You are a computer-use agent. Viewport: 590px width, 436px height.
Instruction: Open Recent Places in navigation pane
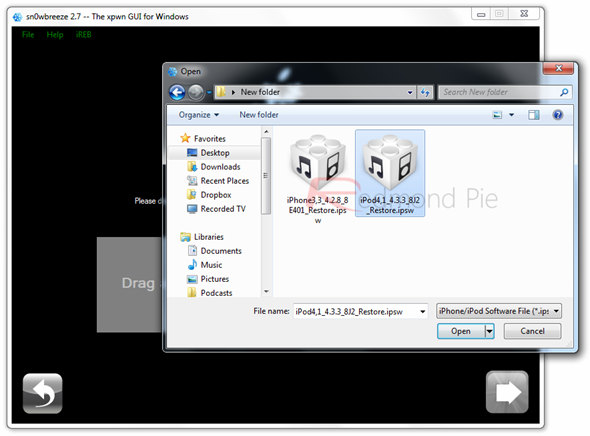tap(218, 181)
